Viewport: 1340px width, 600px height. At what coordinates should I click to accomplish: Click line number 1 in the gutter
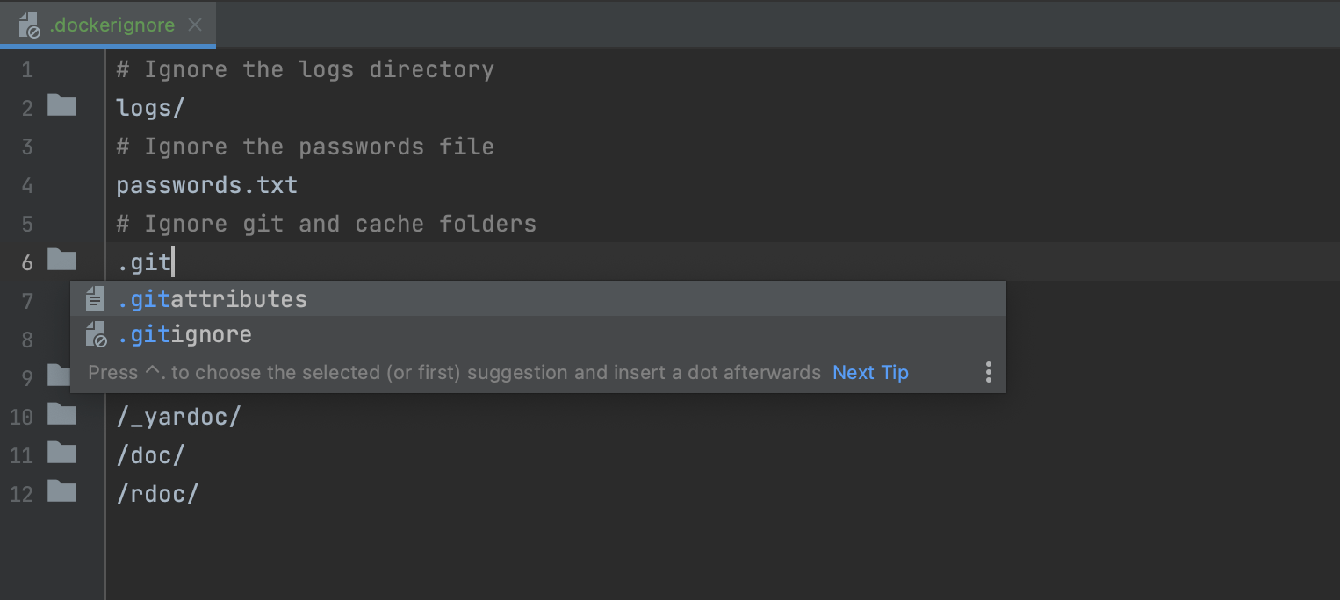(27, 70)
